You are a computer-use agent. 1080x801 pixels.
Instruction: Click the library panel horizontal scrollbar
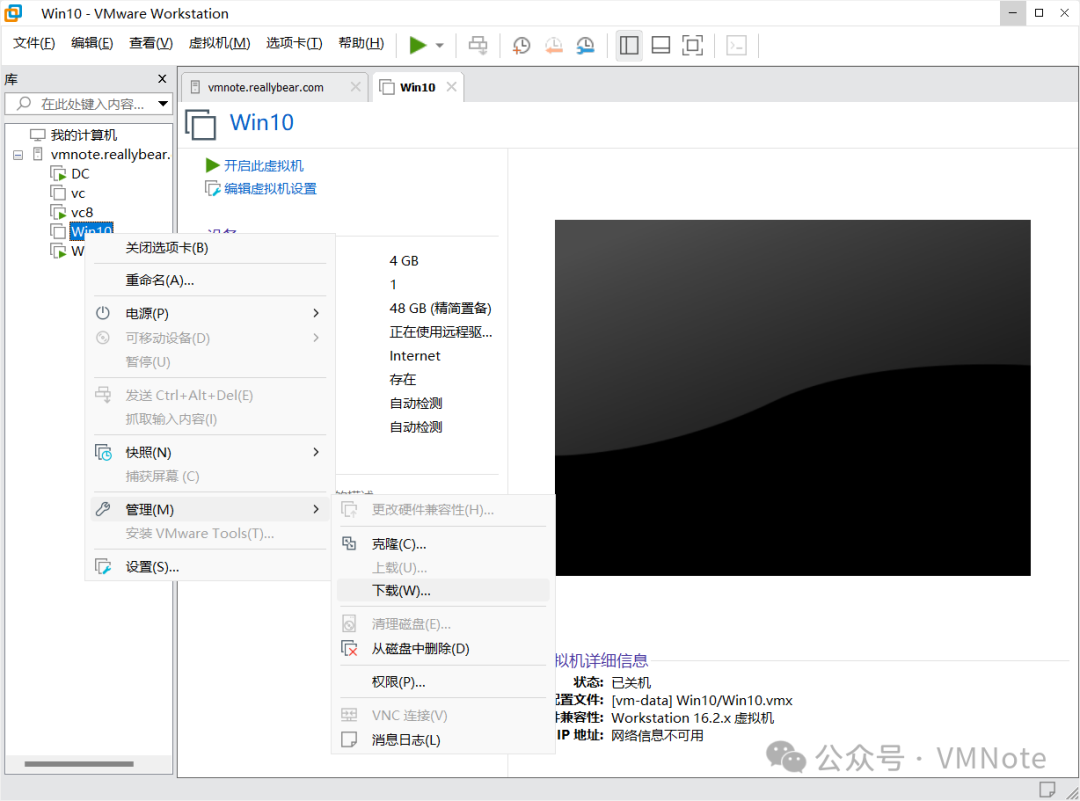(x=79, y=764)
